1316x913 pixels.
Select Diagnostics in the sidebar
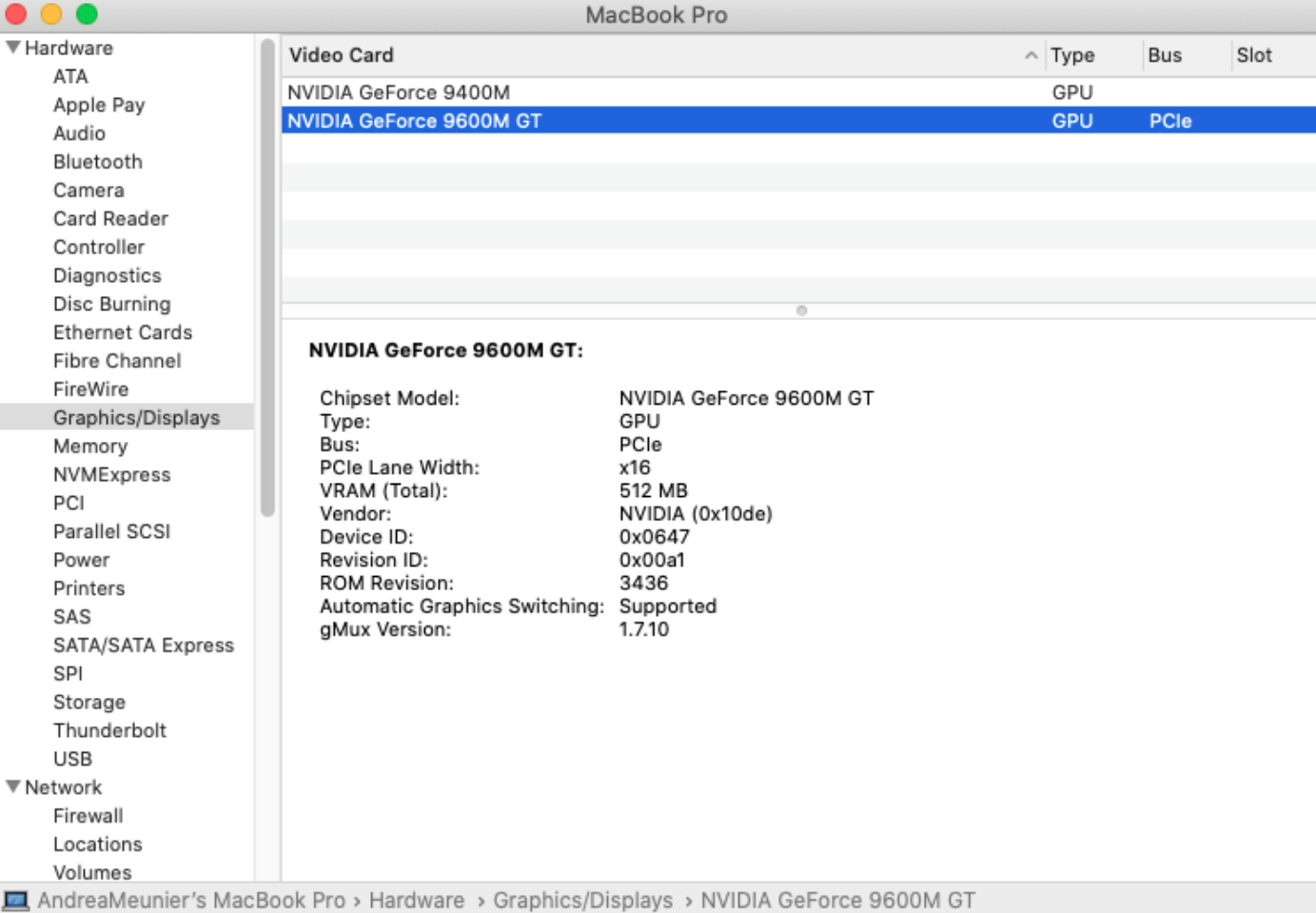[x=108, y=276]
